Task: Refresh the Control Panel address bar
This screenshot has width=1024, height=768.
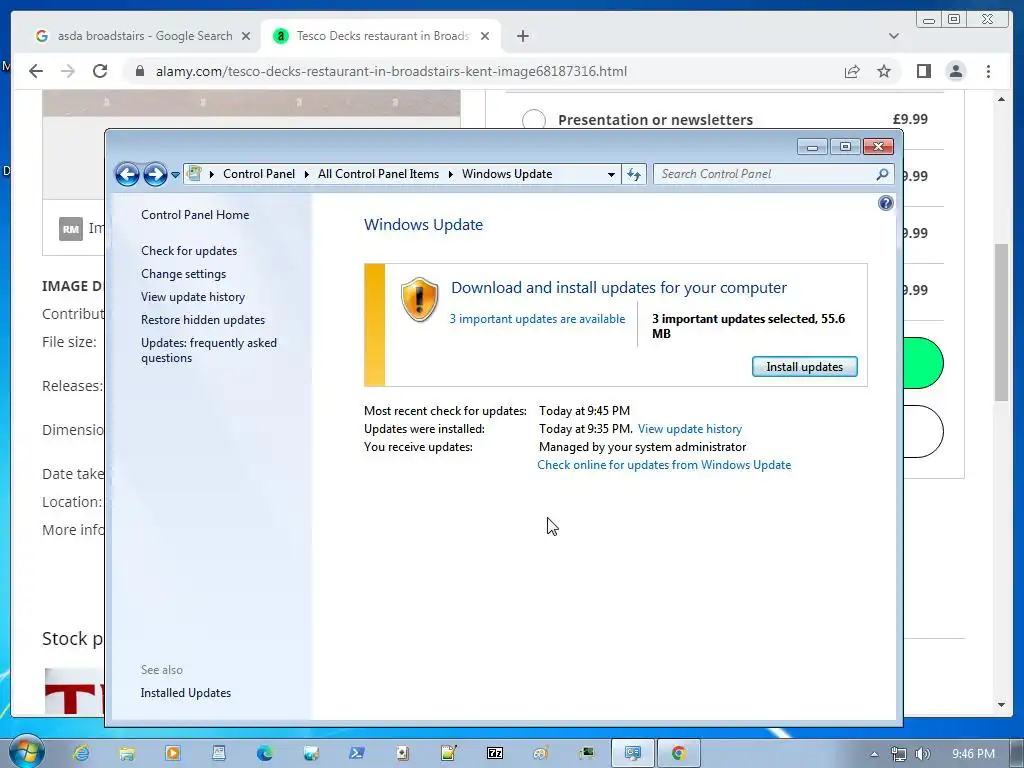Action: [x=634, y=174]
